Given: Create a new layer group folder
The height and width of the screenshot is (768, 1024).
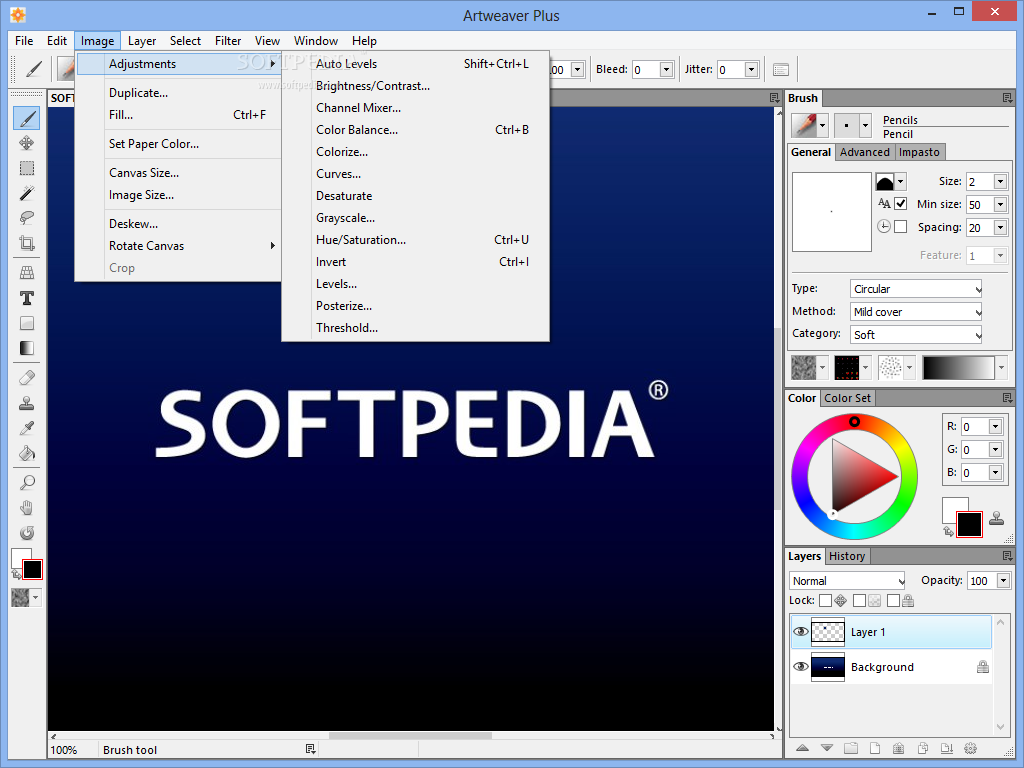Looking at the screenshot, I should pos(850,748).
